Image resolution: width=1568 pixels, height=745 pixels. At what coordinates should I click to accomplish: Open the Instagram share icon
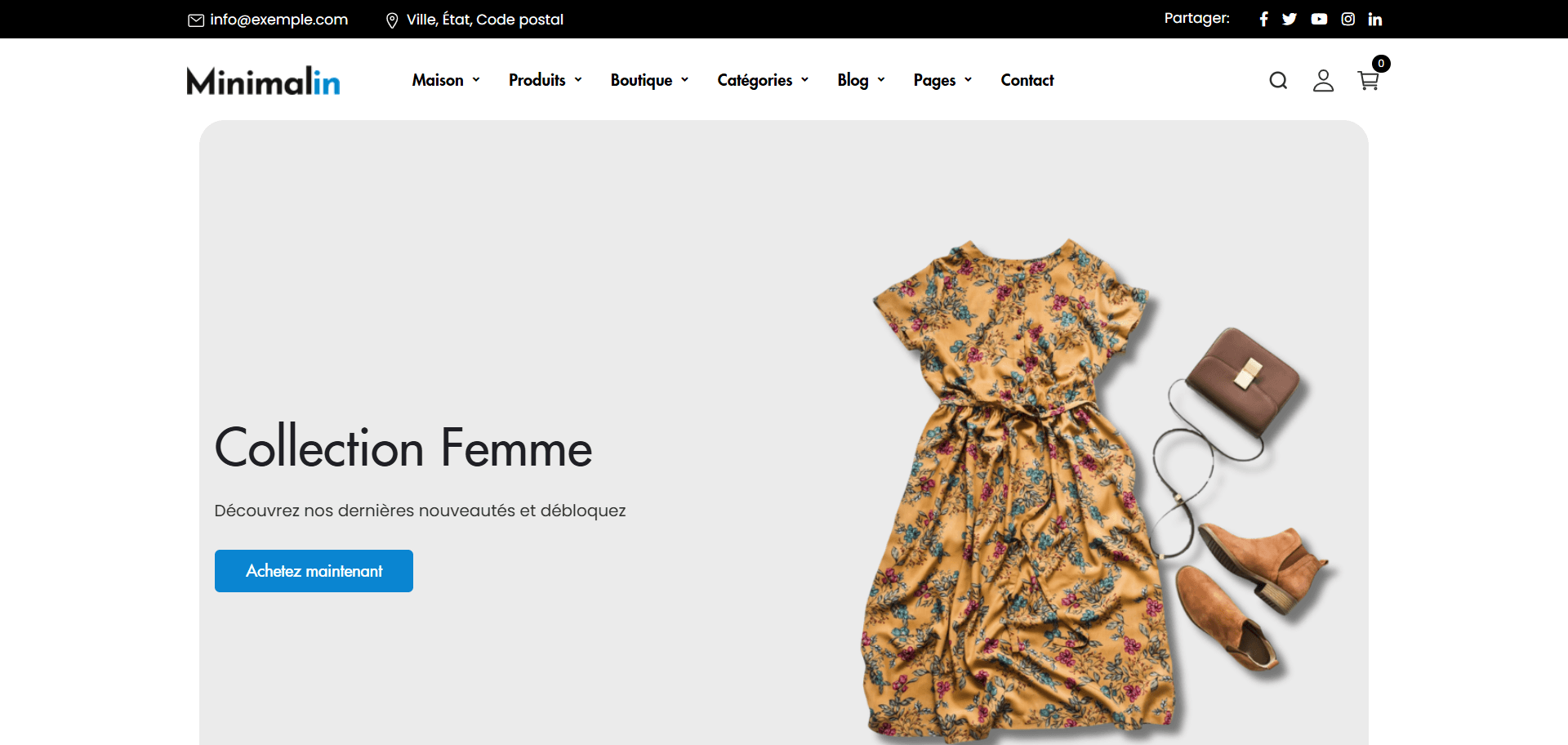coord(1348,19)
